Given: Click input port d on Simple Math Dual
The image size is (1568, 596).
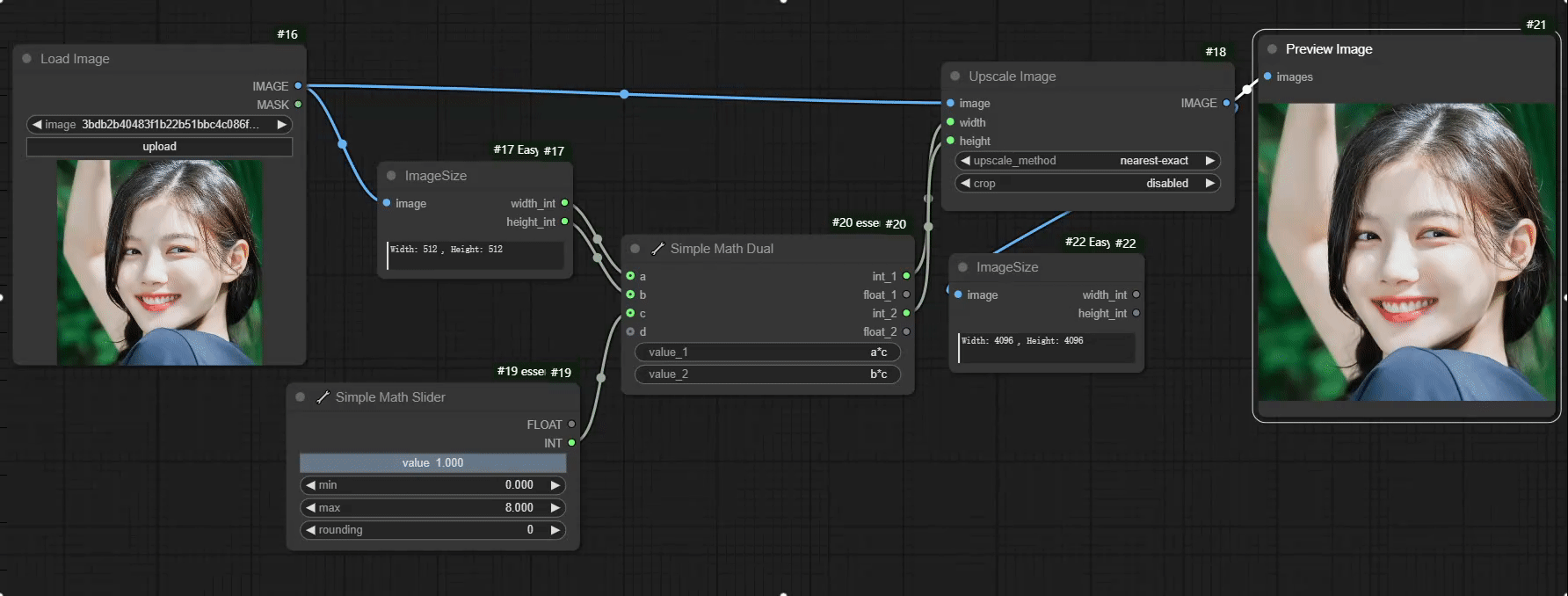Looking at the screenshot, I should (630, 331).
